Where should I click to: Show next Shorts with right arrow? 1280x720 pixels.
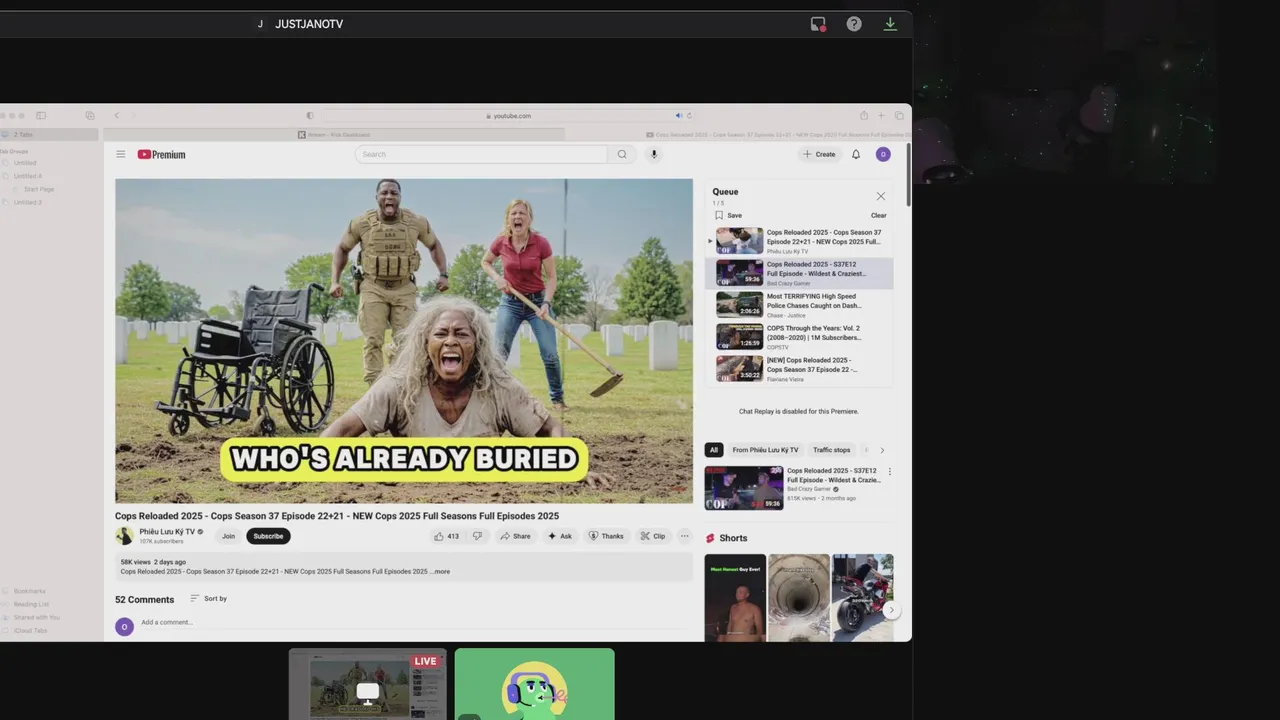click(891, 610)
